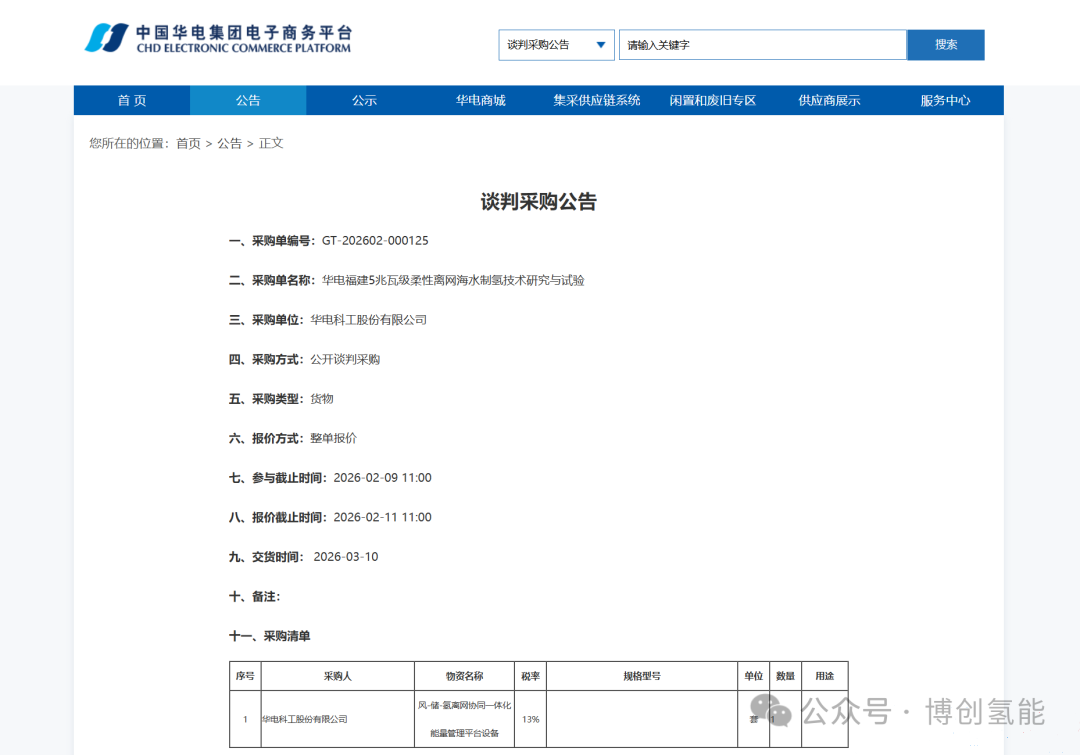
Task: Select the procurement order number GT-202602-000125
Action: [x=375, y=240]
